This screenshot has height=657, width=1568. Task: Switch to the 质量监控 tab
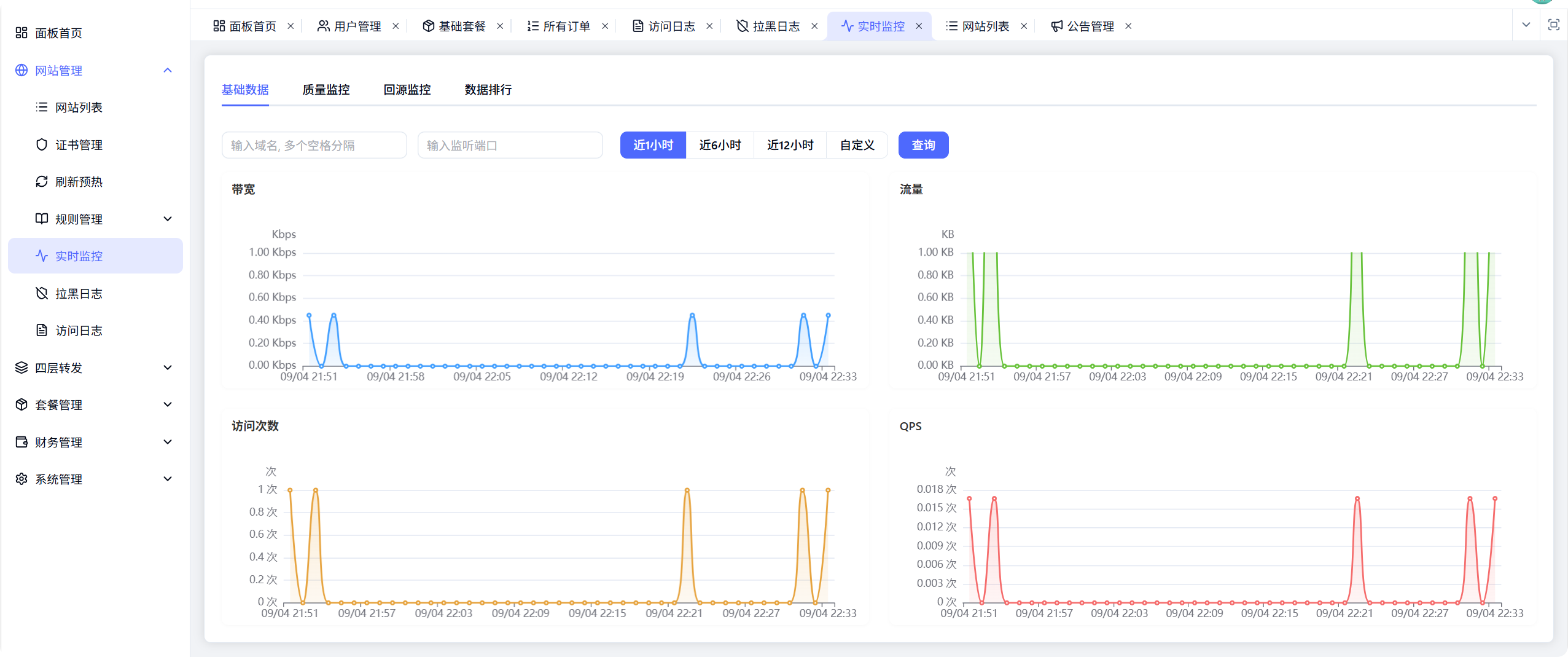(326, 90)
